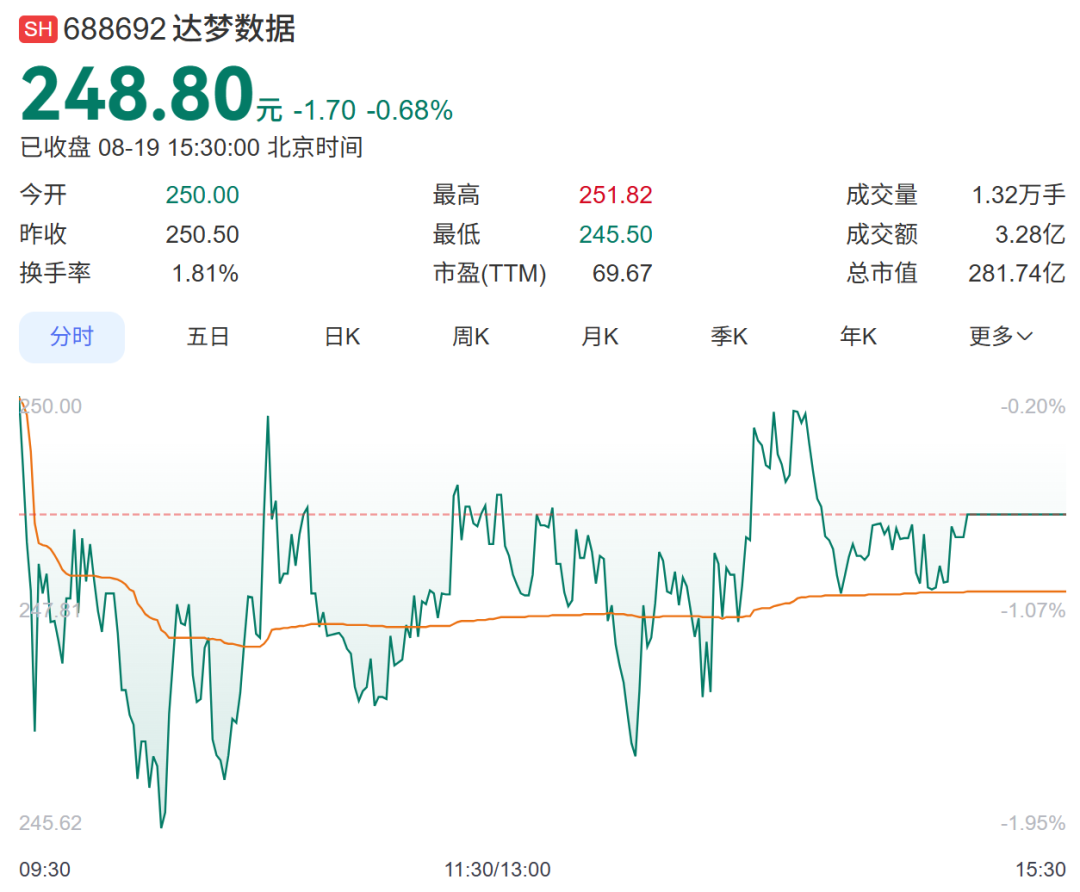
Task: Show the 月K monthly chart
Action: pyautogui.click(x=600, y=337)
